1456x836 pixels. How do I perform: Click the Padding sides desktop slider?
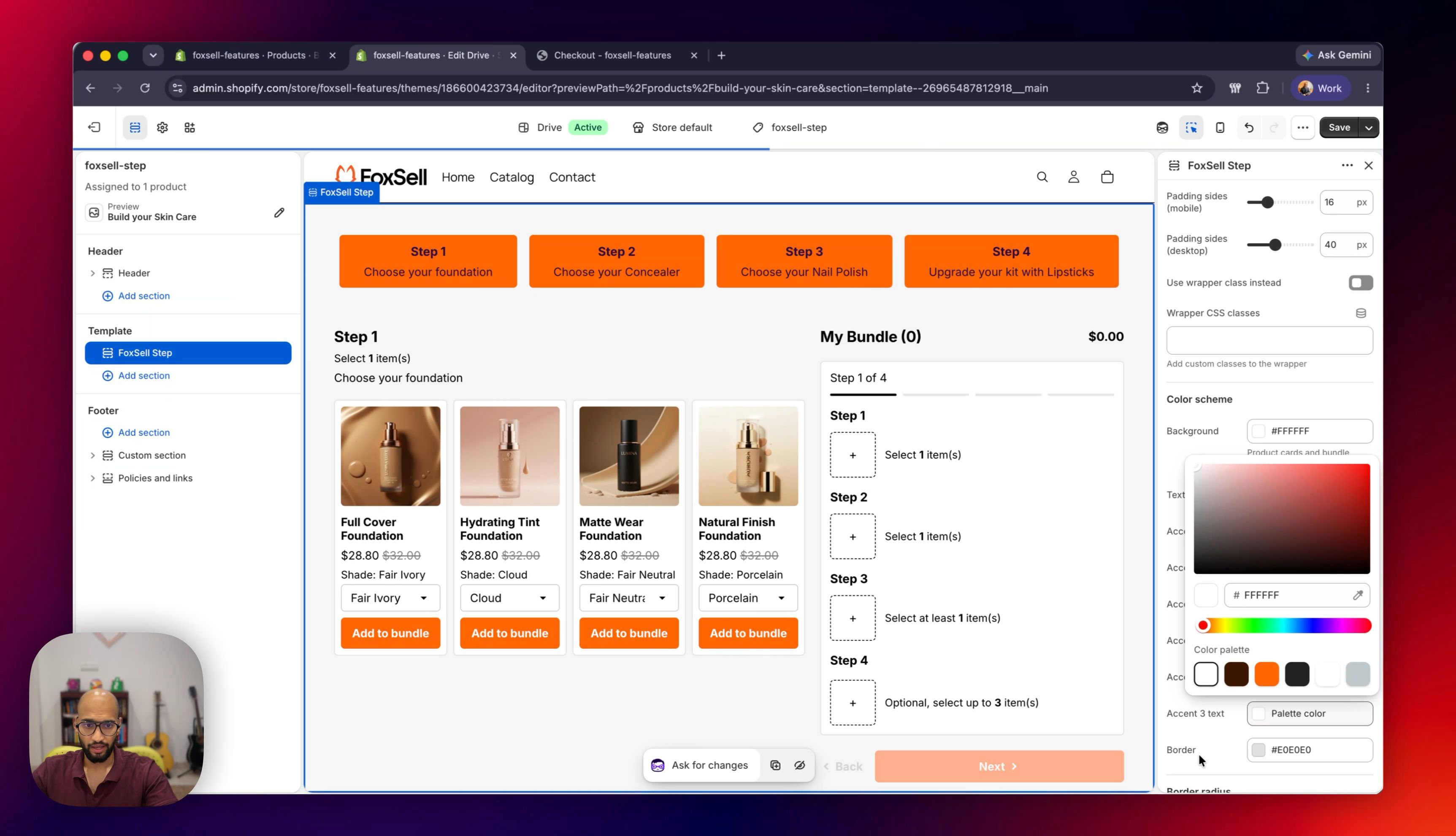click(x=1280, y=245)
